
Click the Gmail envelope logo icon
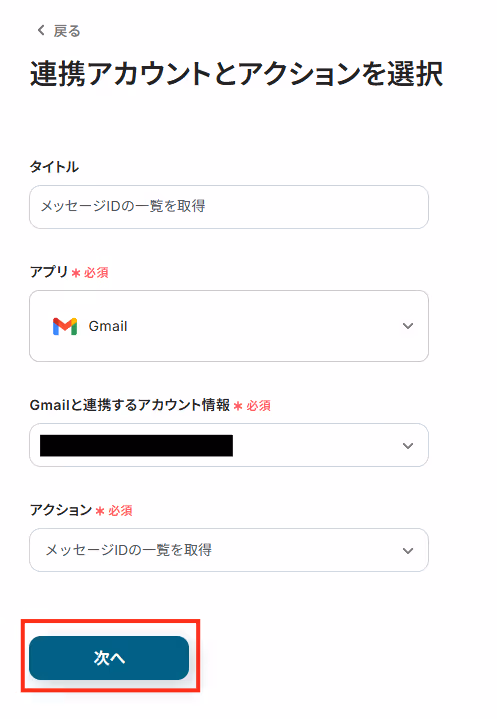point(65,326)
